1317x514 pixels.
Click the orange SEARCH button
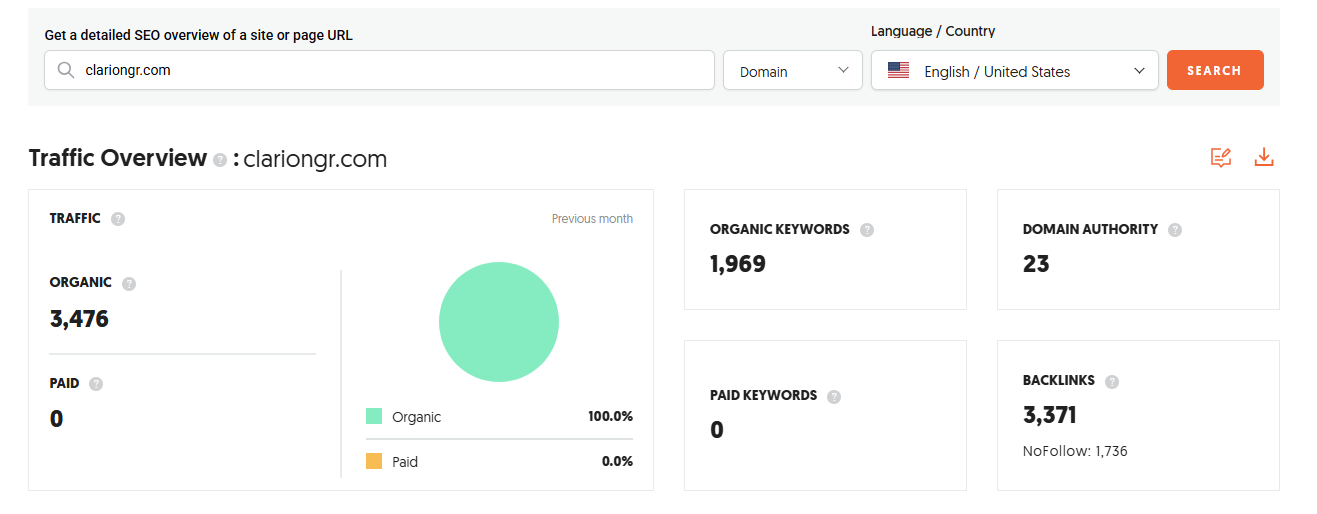coord(1215,70)
